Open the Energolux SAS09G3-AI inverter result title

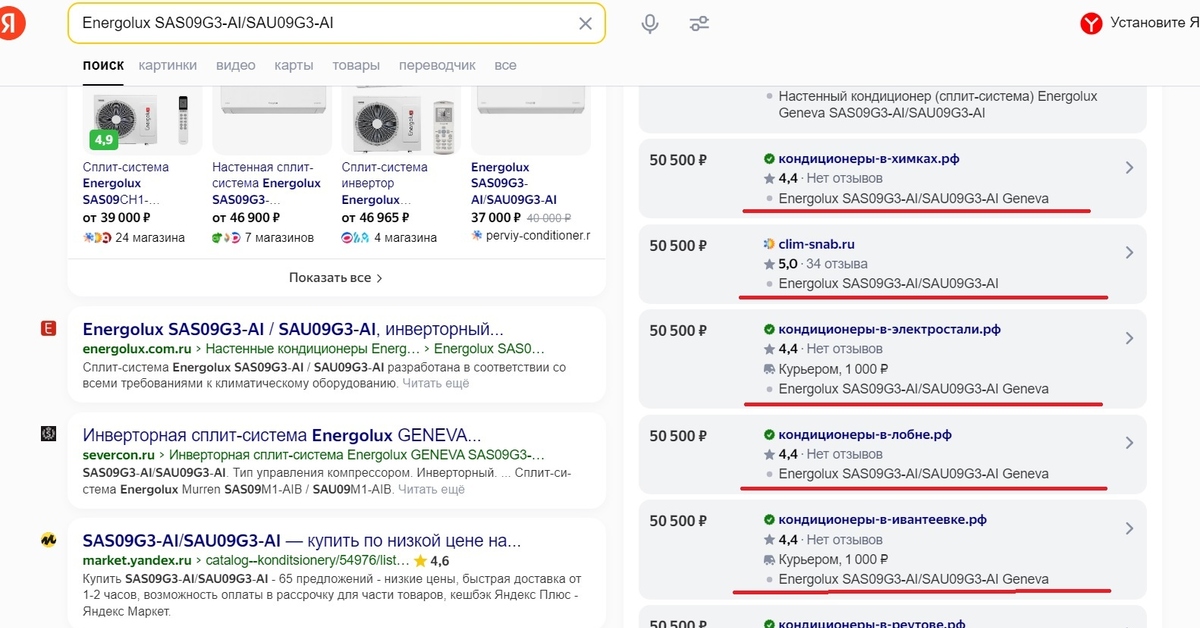pyautogui.click(x=293, y=329)
